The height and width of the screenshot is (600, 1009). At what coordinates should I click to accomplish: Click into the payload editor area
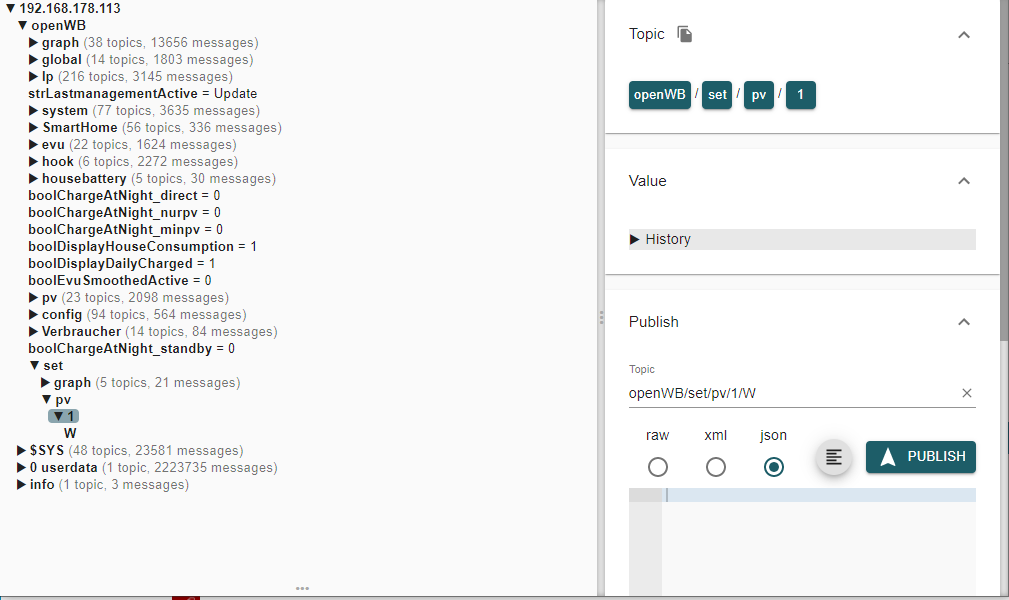pyautogui.click(x=819, y=541)
